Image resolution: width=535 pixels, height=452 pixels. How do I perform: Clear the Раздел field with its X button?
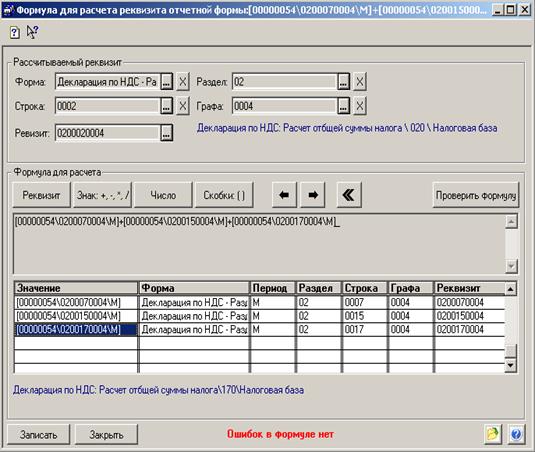360,82
